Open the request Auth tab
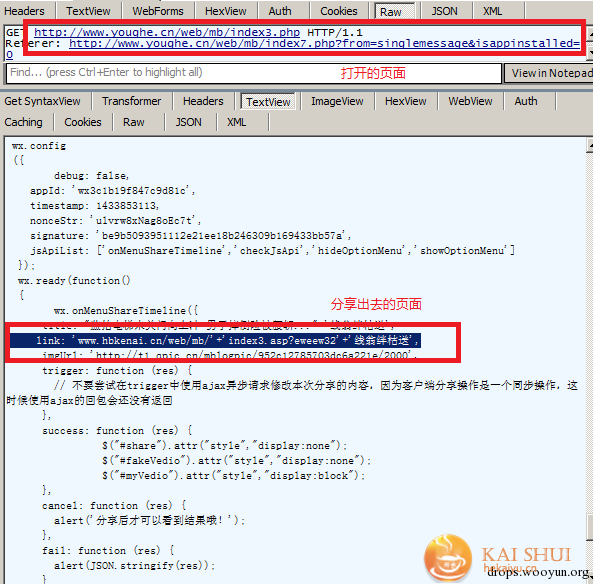Image resolution: width=593 pixels, height=584 pixels. 280,11
